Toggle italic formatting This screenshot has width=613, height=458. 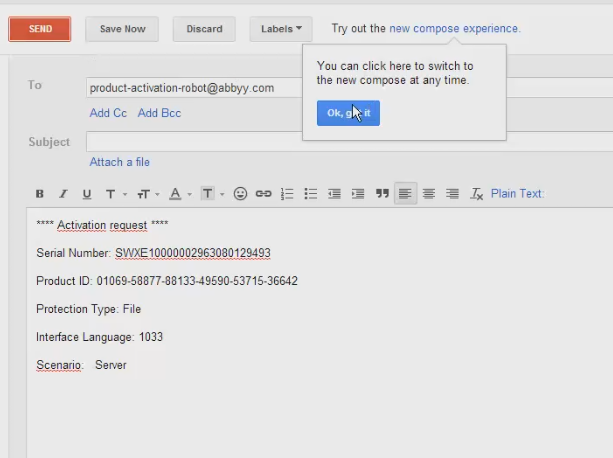[x=63, y=194]
